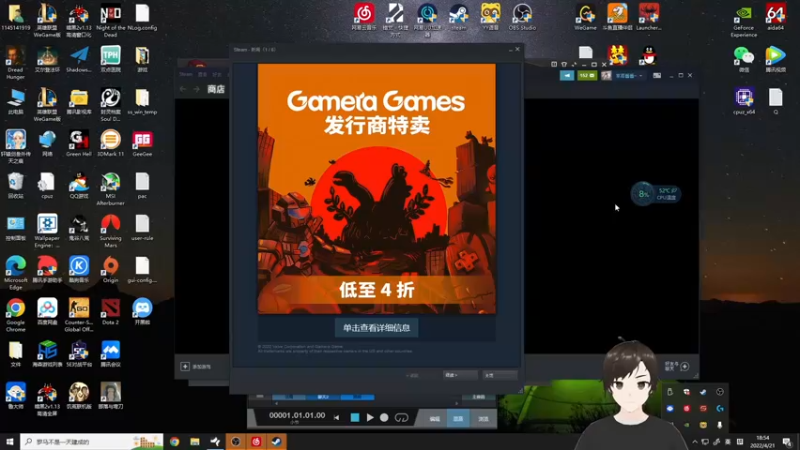This screenshot has width=800, height=450.
Task: Open the ss_win_temp folder icon
Action: 142,101
